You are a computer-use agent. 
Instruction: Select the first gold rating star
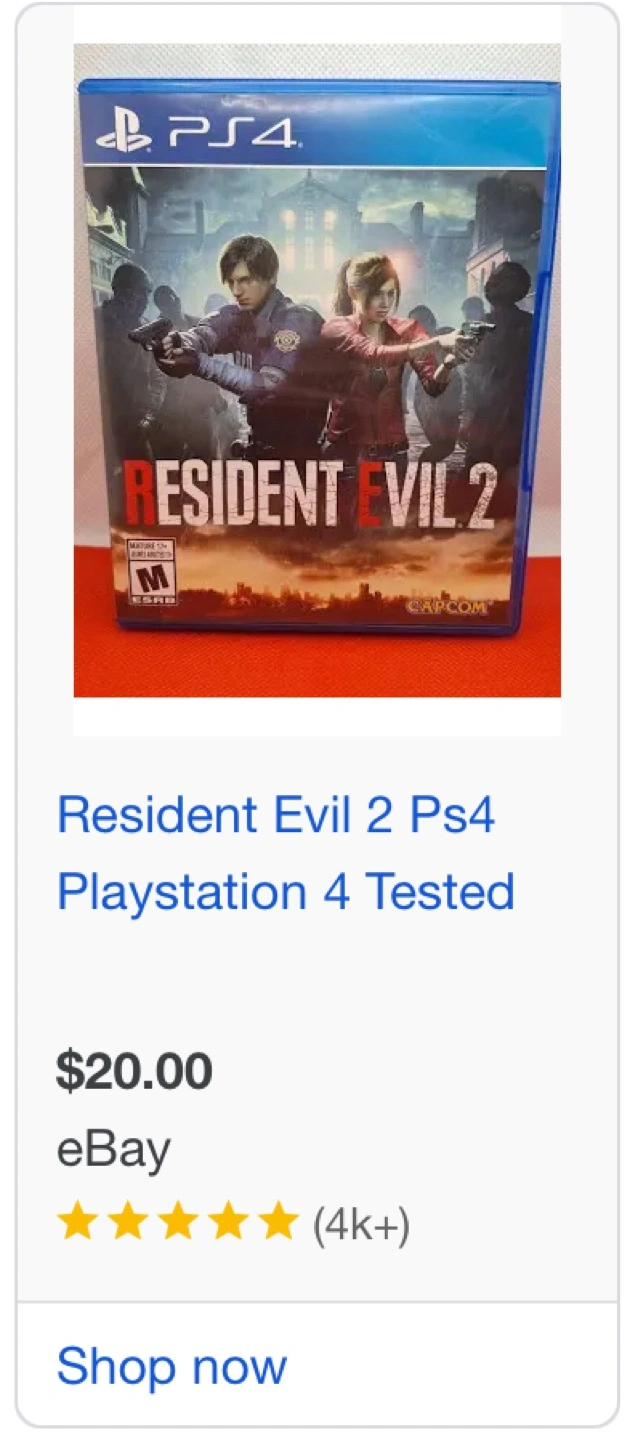76,1222
